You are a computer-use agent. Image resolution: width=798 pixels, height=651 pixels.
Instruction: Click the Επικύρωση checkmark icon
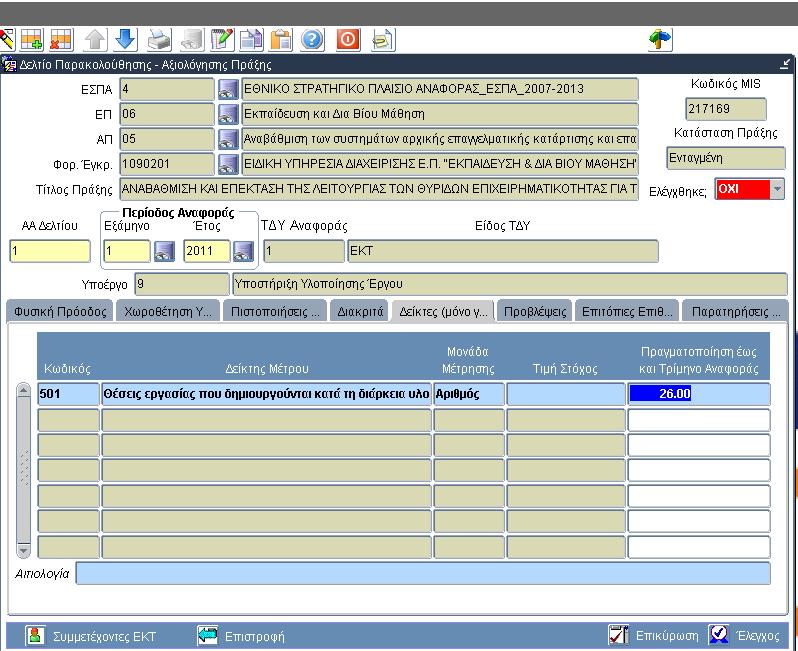[x=618, y=635]
